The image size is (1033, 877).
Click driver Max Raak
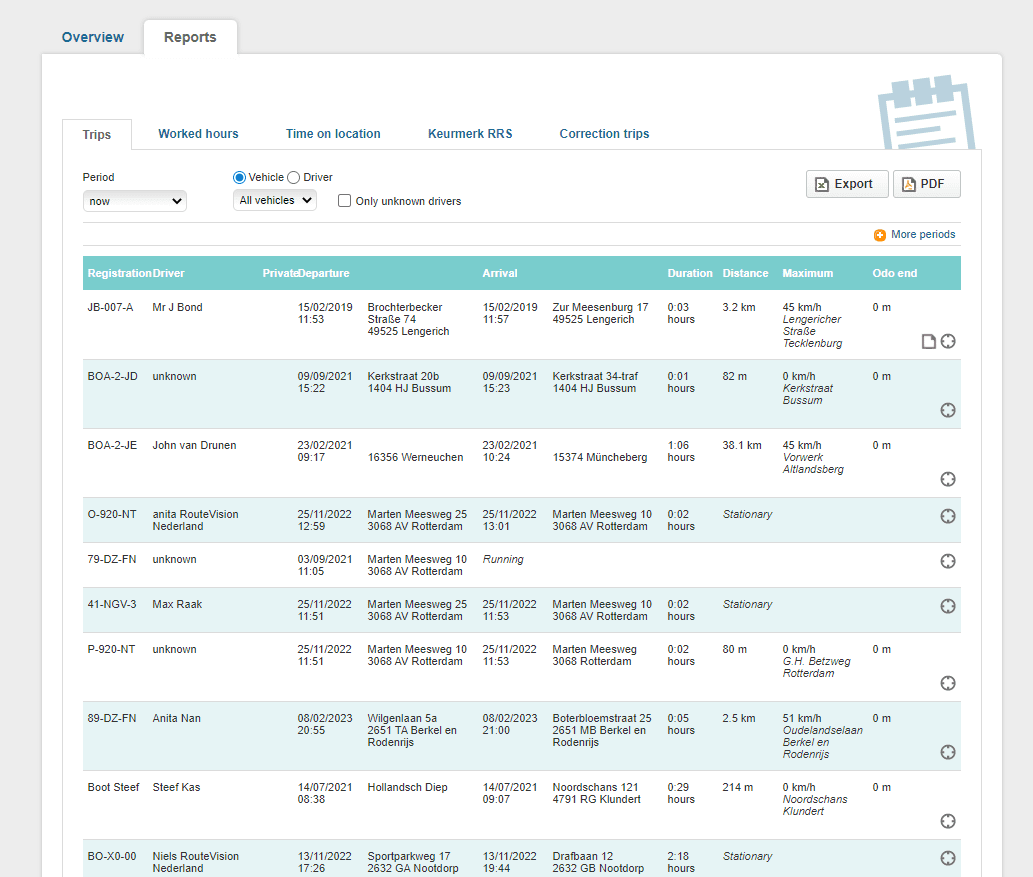click(177, 604)
